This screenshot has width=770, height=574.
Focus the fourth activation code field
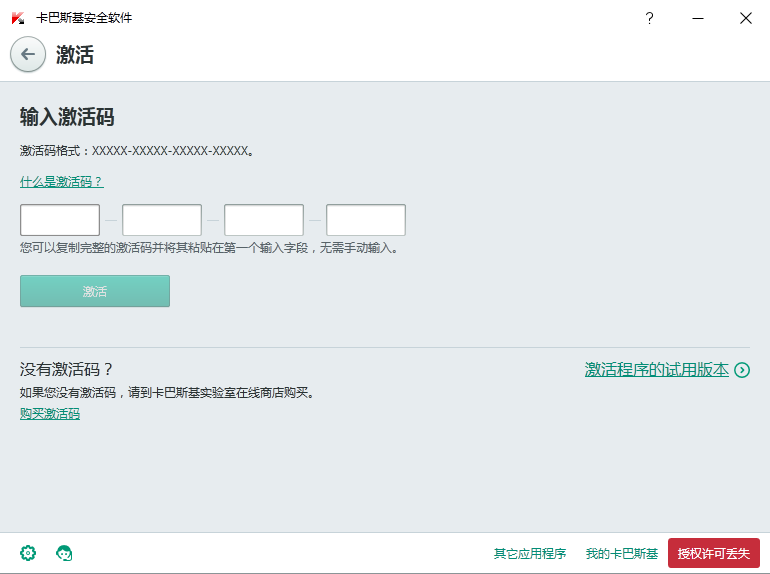366,220
